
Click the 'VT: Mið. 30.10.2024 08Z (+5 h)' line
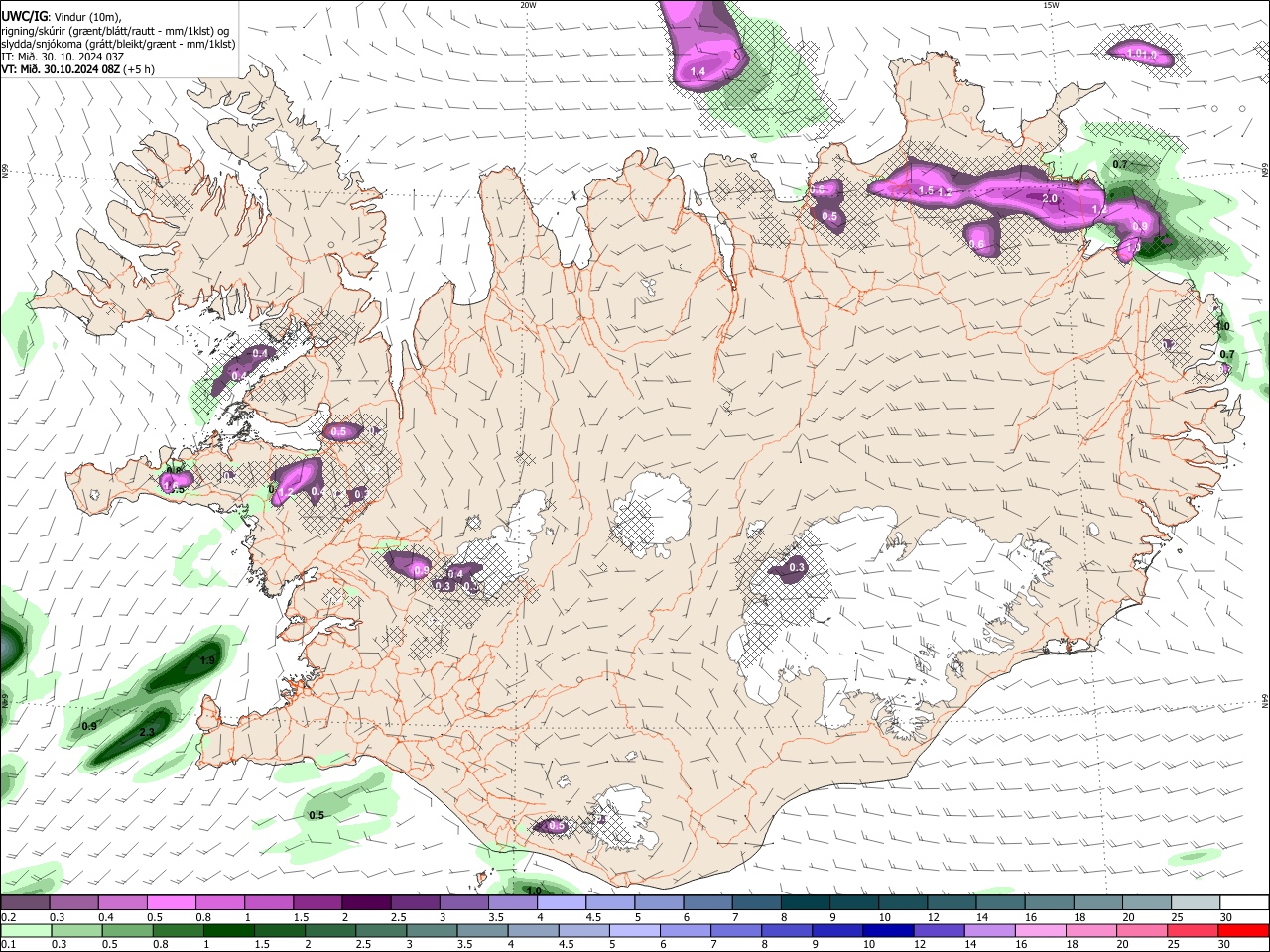coord(77,69)
